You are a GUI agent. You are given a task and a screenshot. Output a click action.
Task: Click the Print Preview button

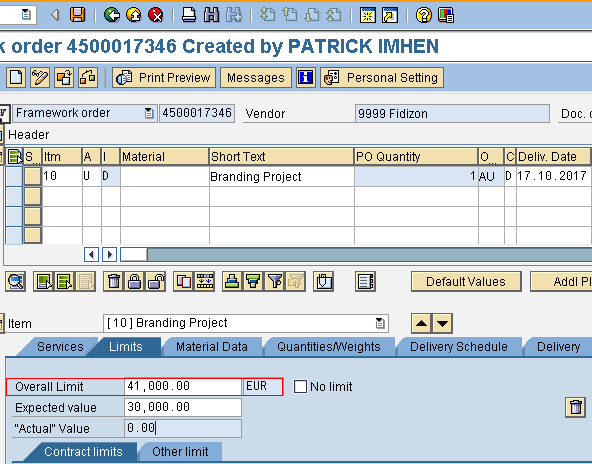(164, 78)
